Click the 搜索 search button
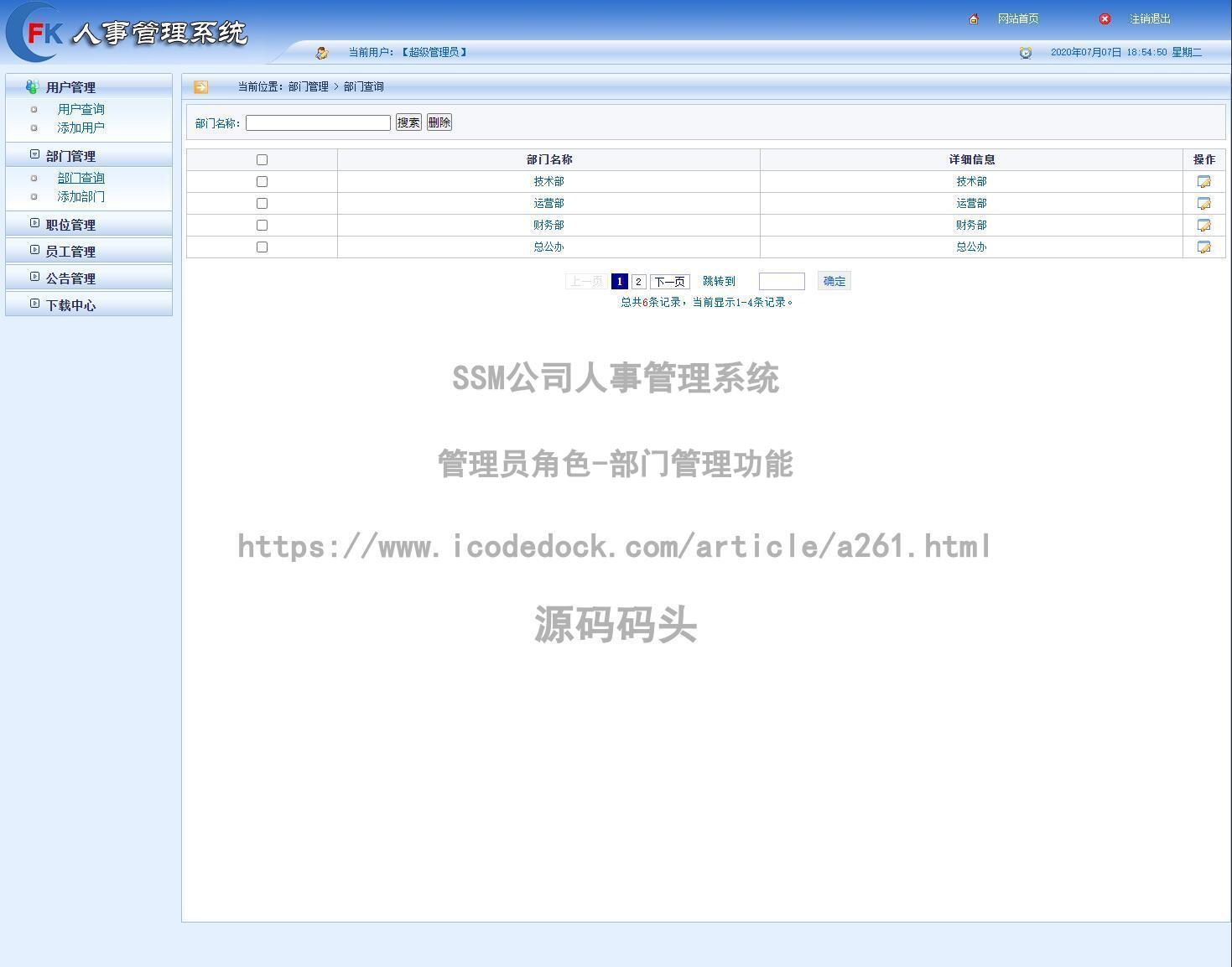Viewport: 1232px width, 967px height. (x=408, y=122)
